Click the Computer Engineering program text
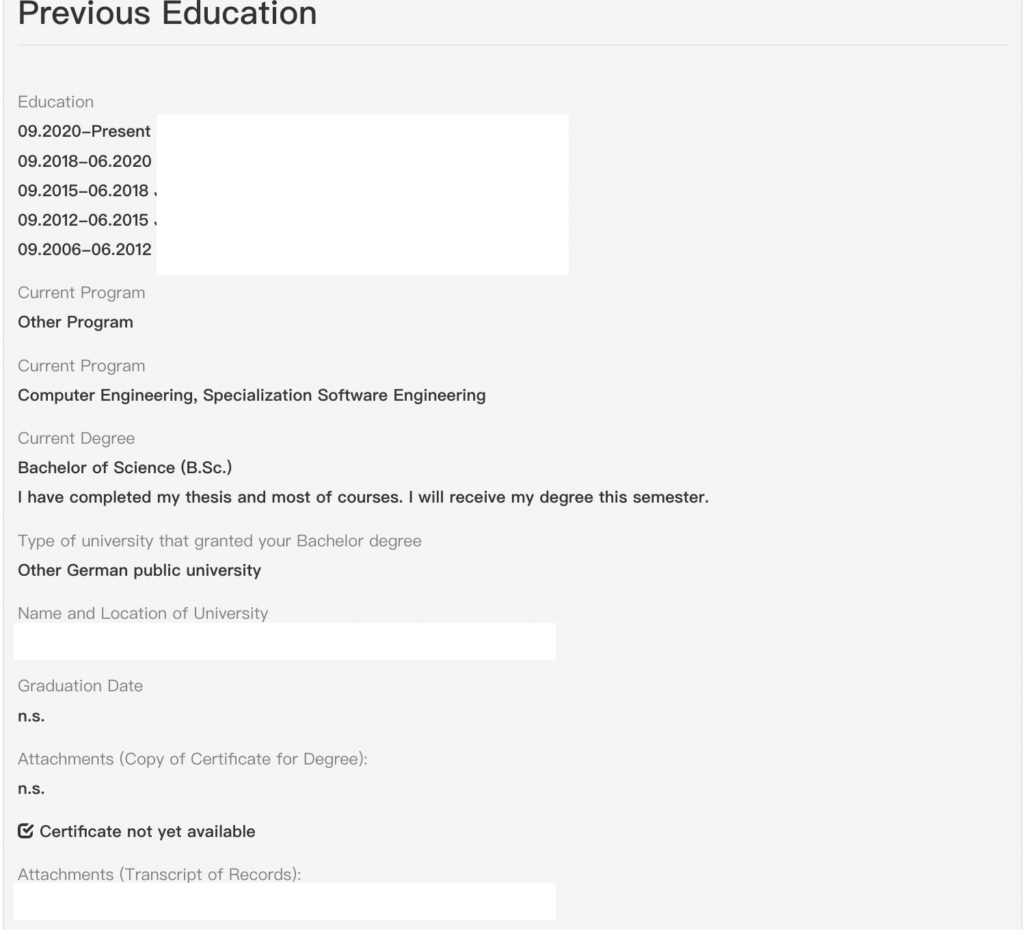 click(251, 395)
